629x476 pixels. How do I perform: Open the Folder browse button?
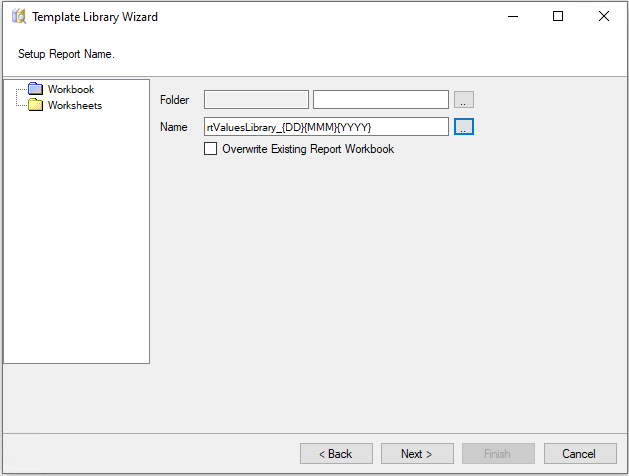click(x=464, y=99)
